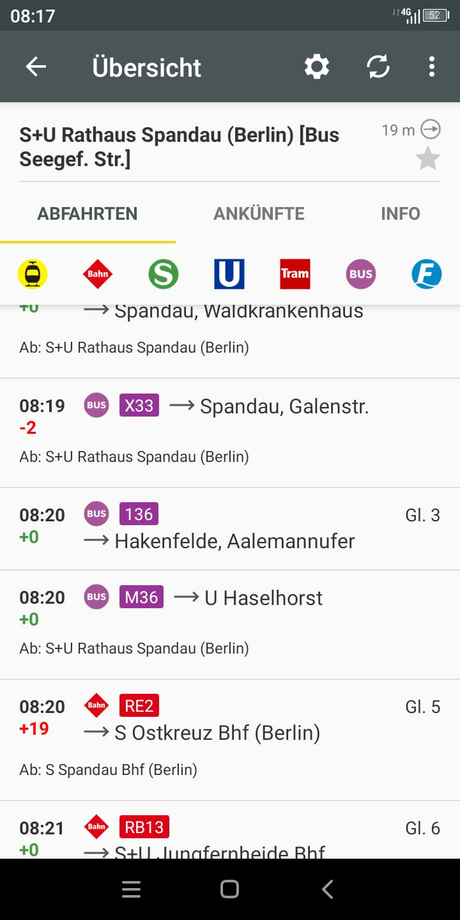Viewport: 460px width, 920px height.
Task: Open the three-dot overflow menu
Action: click(431, 67)
